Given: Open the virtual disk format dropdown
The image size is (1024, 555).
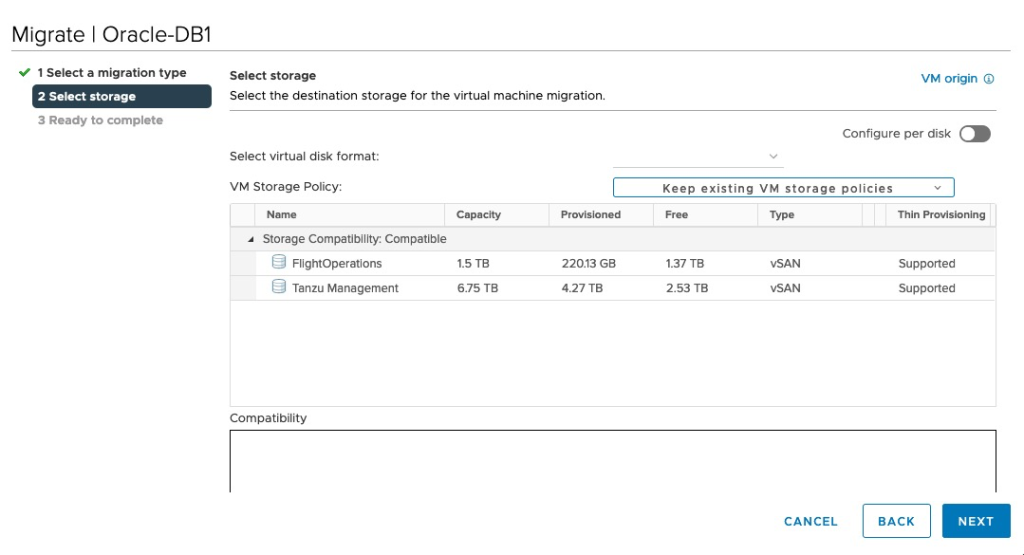Looking at the screenshot, I should 698,156.
